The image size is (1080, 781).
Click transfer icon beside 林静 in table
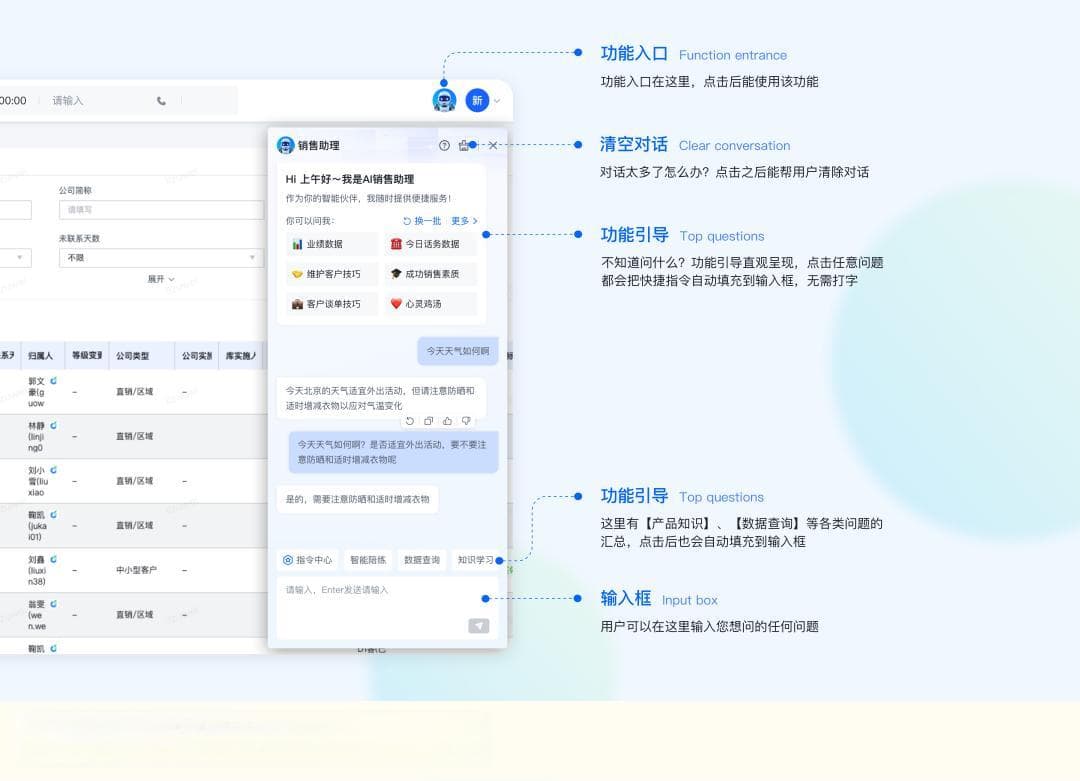pos(53,426)
